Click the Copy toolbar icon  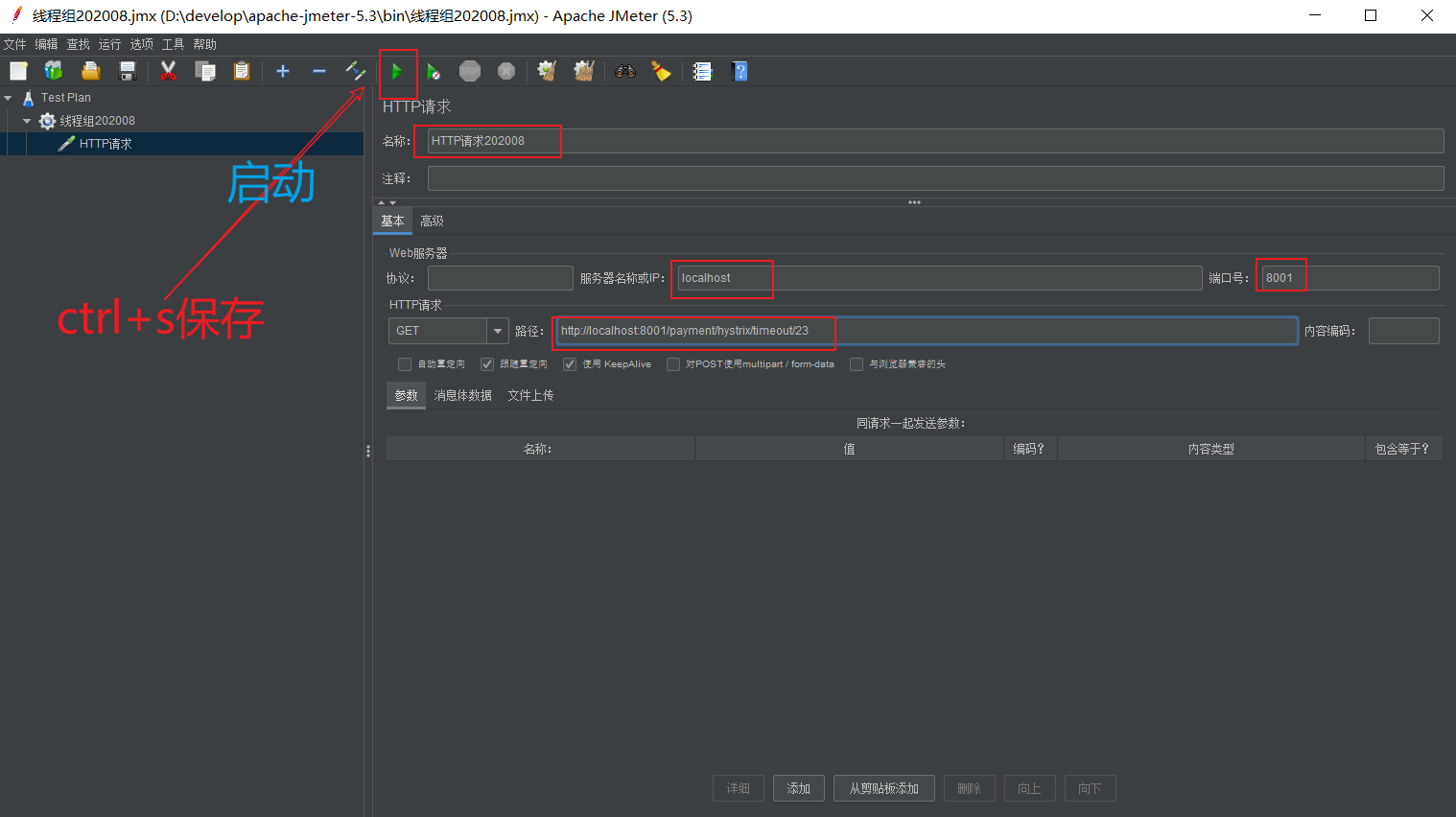[x=204, y=71]
